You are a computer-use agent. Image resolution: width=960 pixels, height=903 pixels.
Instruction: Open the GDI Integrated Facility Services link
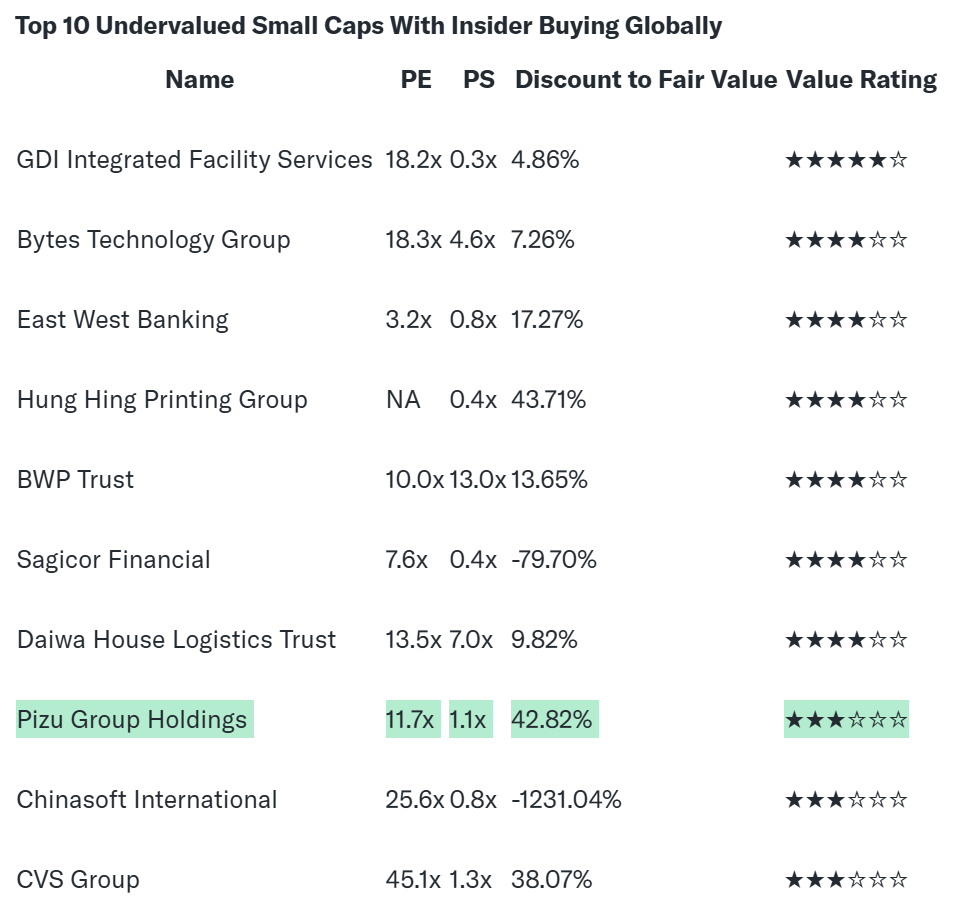click(x=194, y=160)
